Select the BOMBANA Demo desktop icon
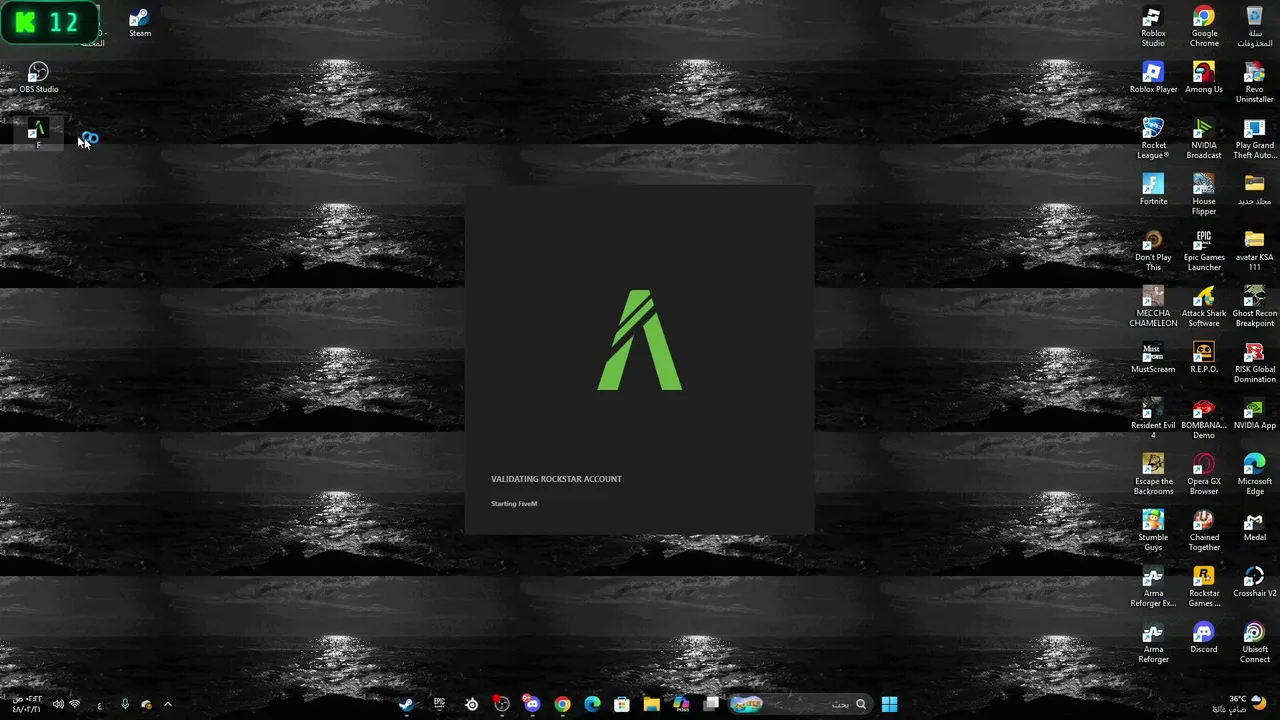 [1204, 419]
